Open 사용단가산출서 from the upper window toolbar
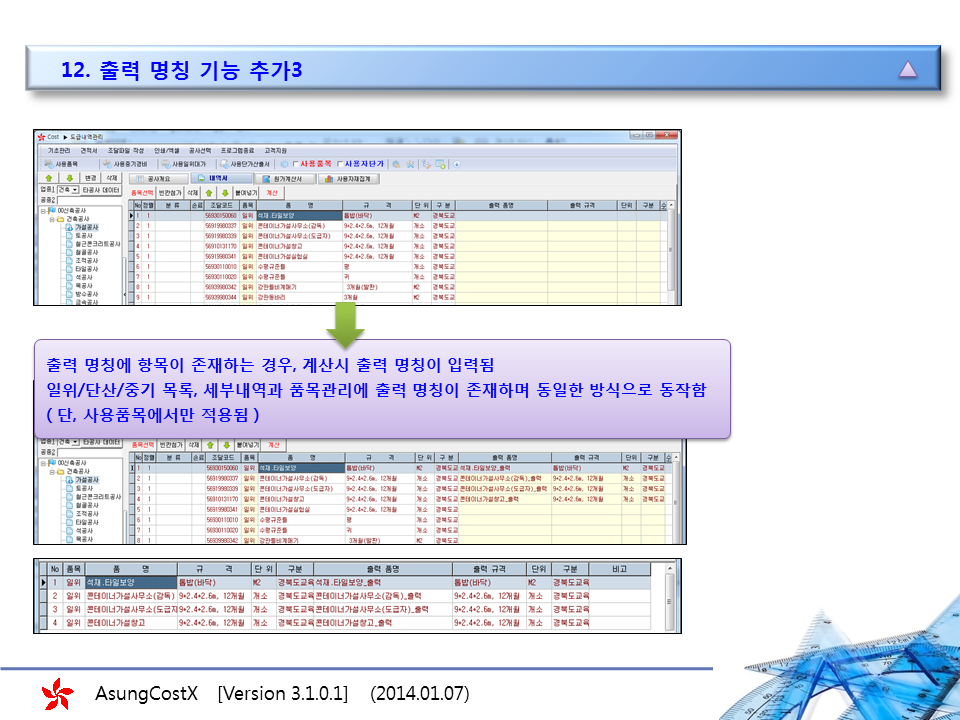The image size is (960, 720). click(245, 164)
